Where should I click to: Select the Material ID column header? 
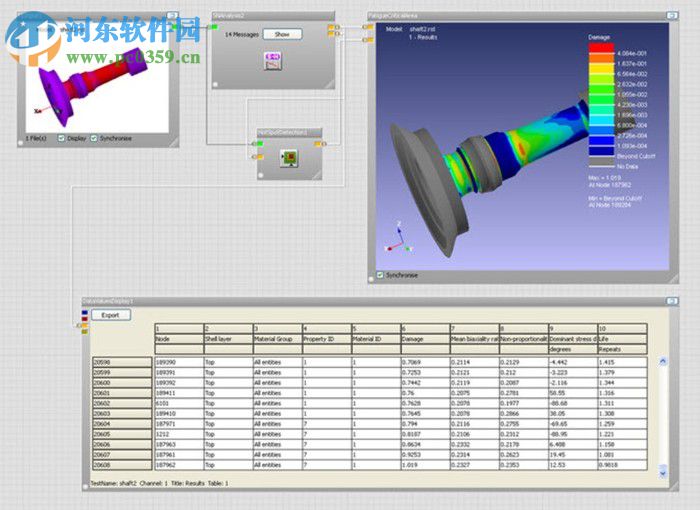pyautogui.click(x=376, y=339)
